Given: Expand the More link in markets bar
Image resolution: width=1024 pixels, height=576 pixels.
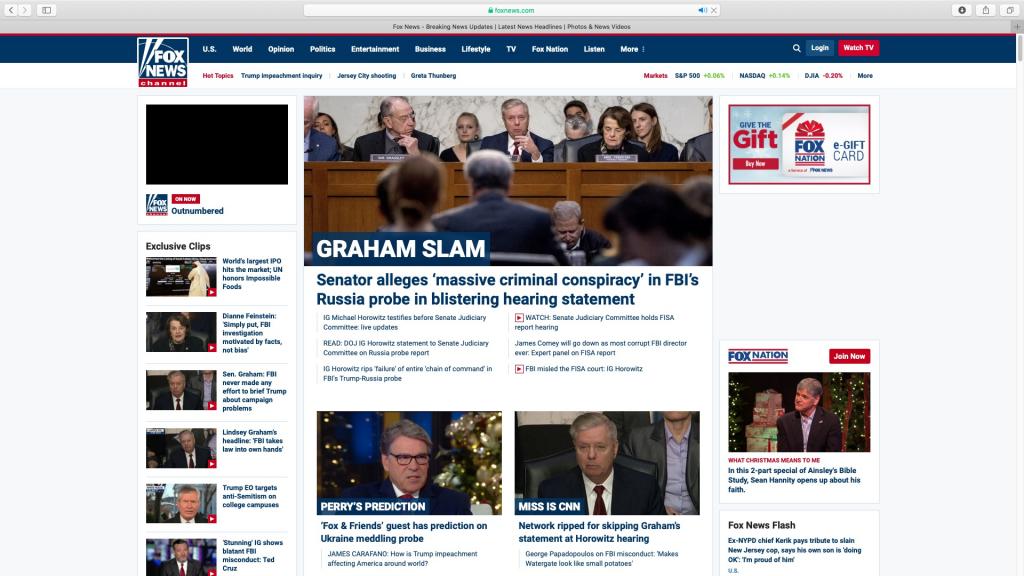Looking at the screenshot, I should (865, 76).
